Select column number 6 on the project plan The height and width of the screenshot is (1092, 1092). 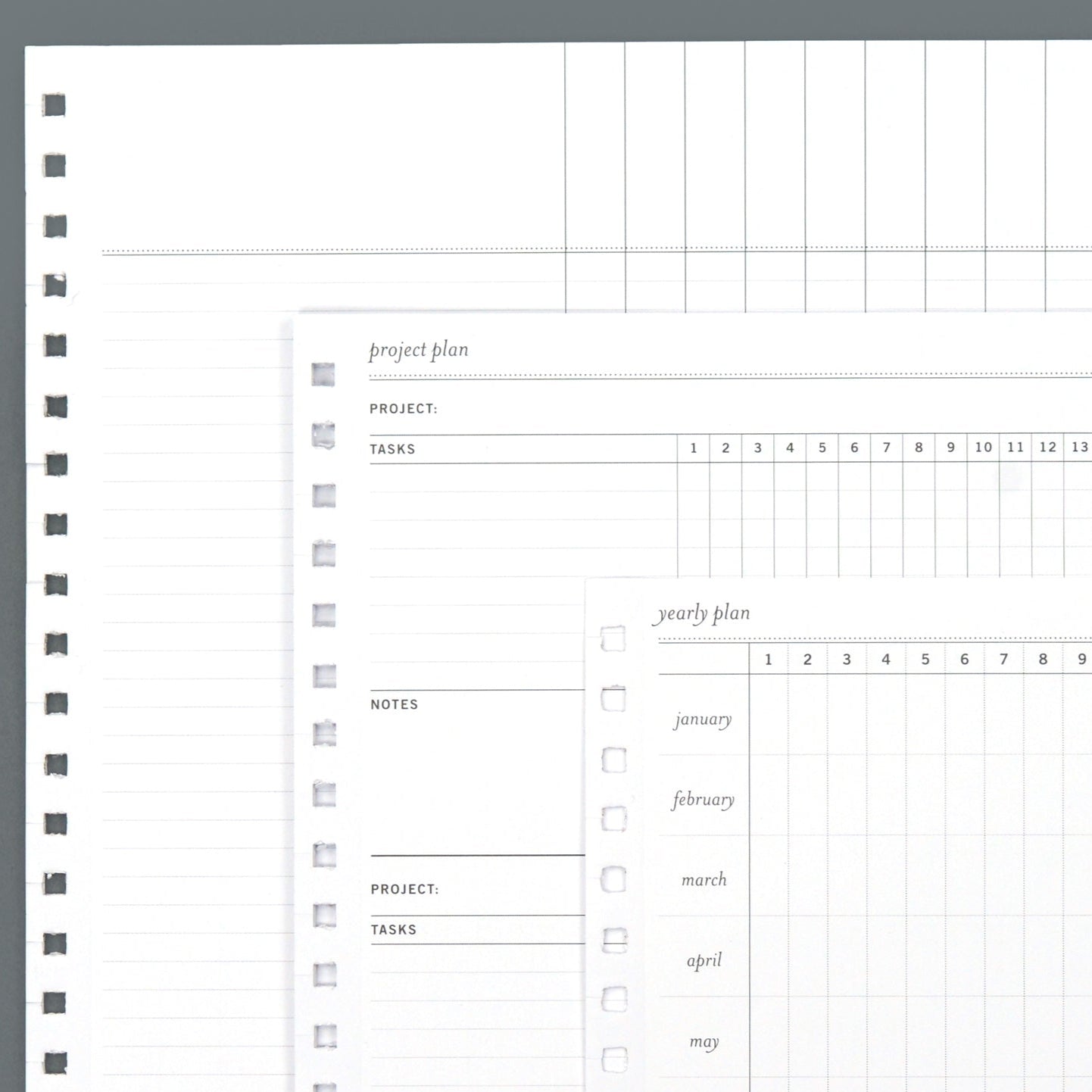(x=854, y=448)
